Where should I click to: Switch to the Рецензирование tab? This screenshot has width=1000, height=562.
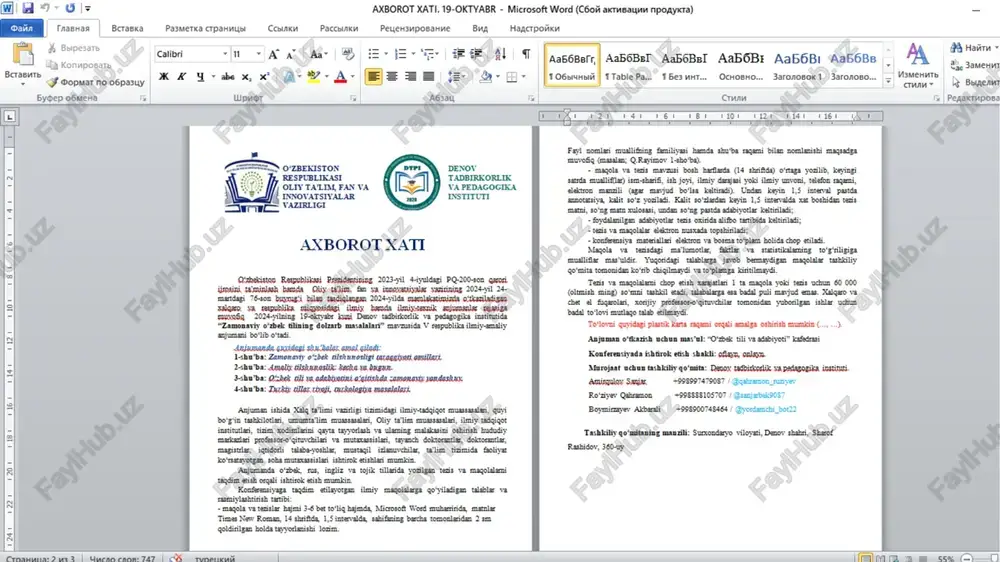(415, 28)
